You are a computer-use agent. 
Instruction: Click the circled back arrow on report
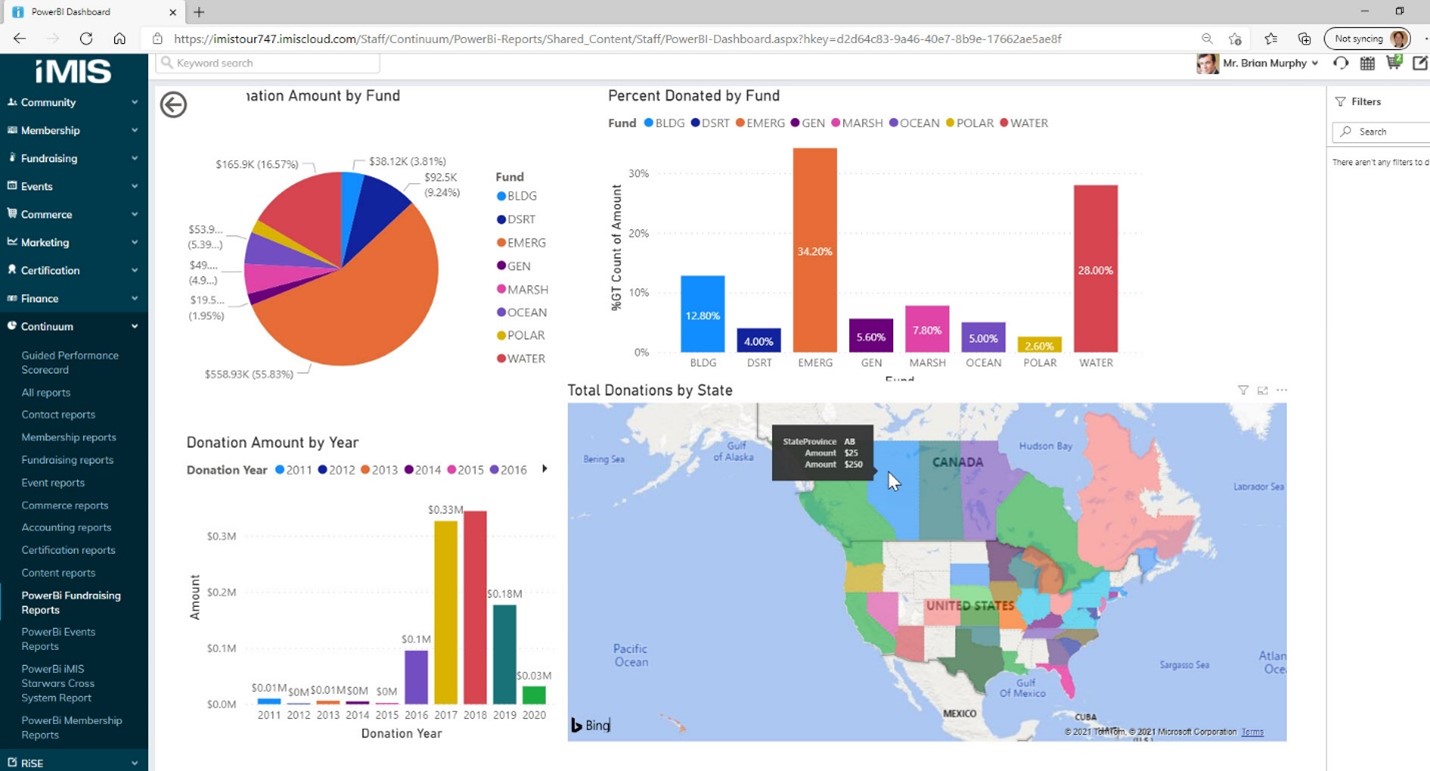click(173, 104)
